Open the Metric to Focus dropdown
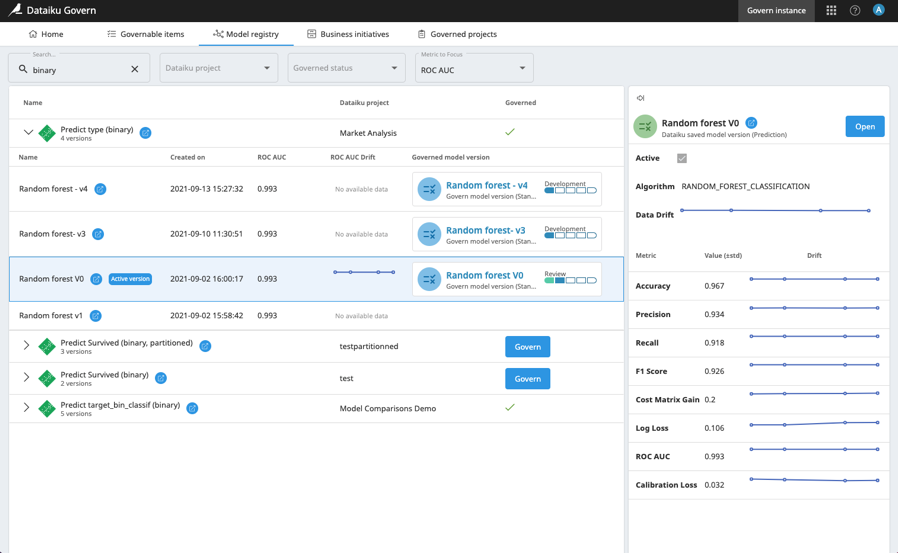Image resolution: width=898 pixels, height=553 pixels. pyautogui.click(x=473, y=69)
